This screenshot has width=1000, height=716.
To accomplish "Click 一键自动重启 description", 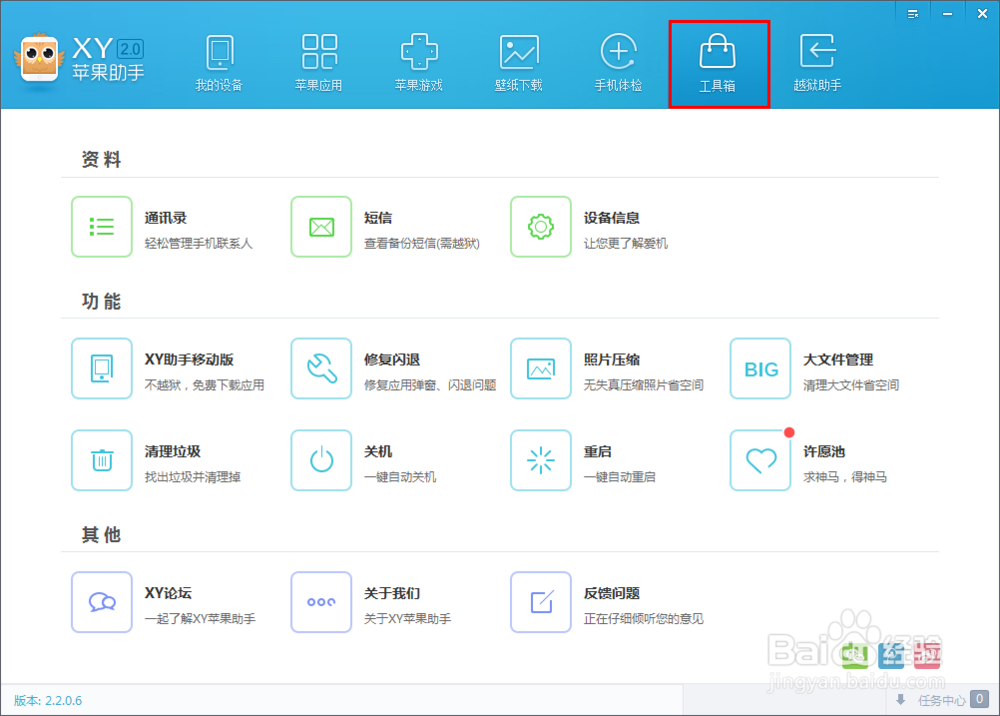I will coord(619,477).
